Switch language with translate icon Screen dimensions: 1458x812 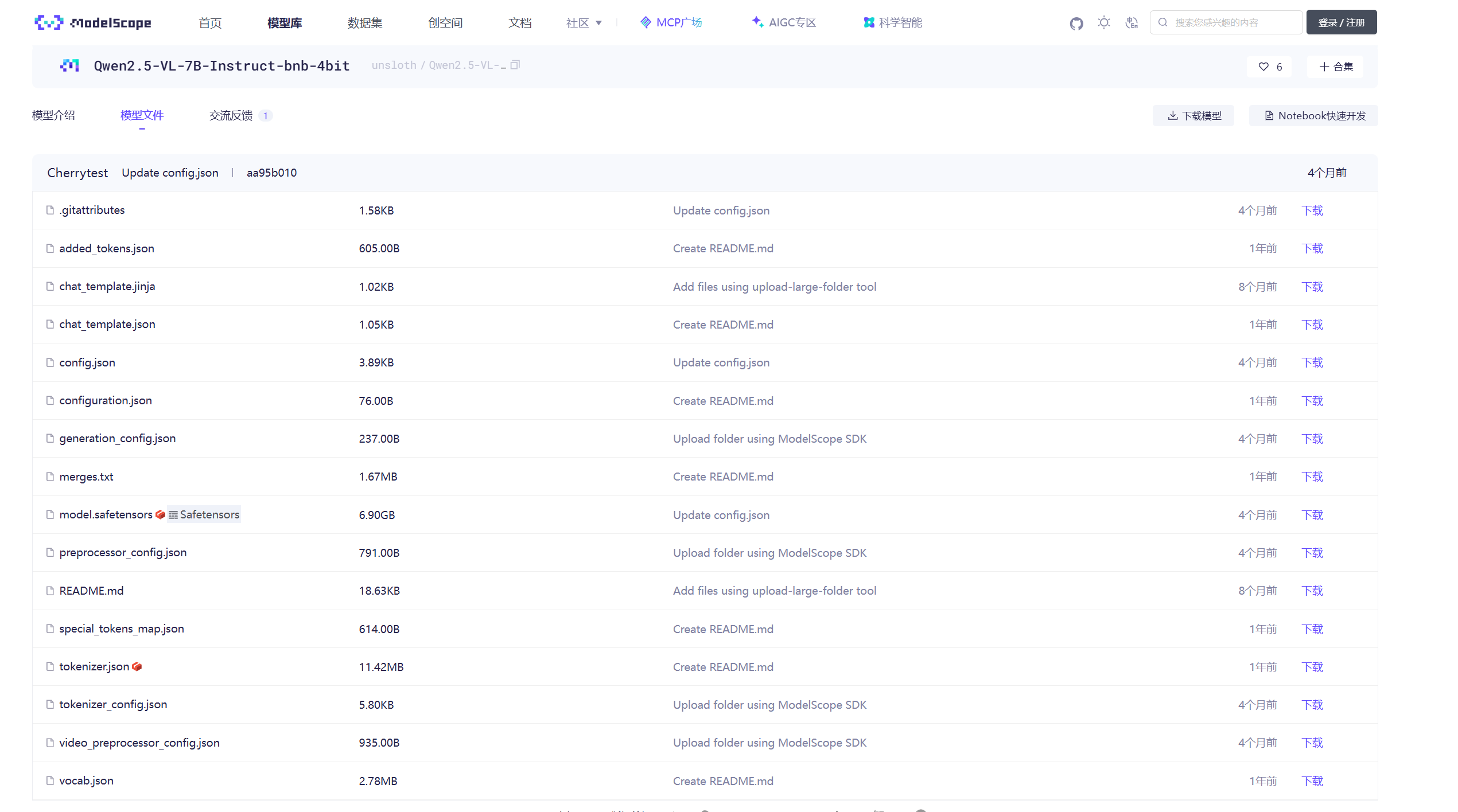coord(1132,23)
